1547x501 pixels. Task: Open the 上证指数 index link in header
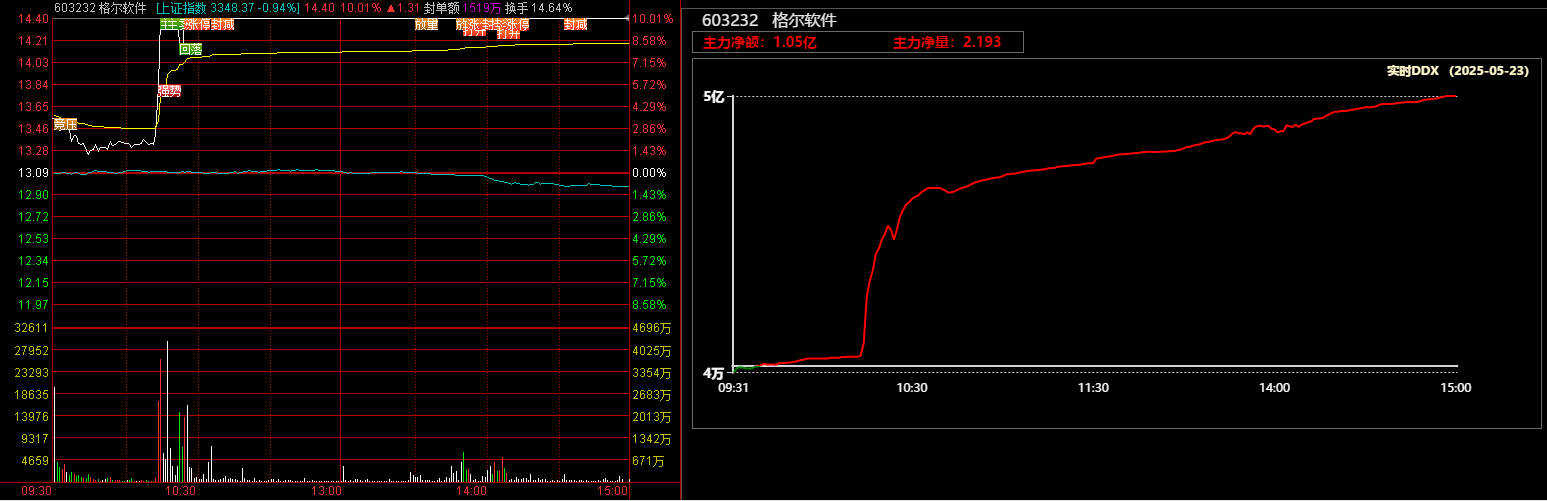[181, 8]
